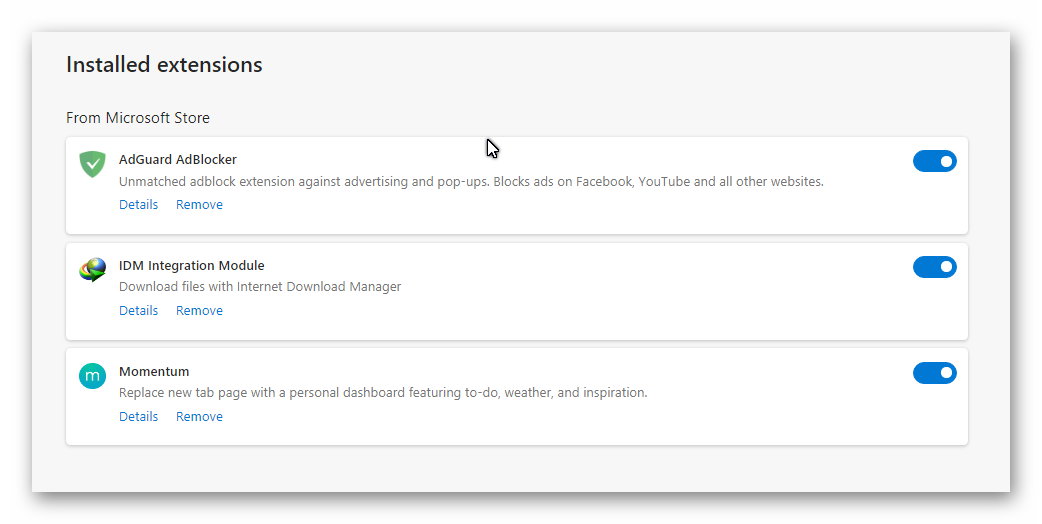View Details of IDM Integration Module

138,311
